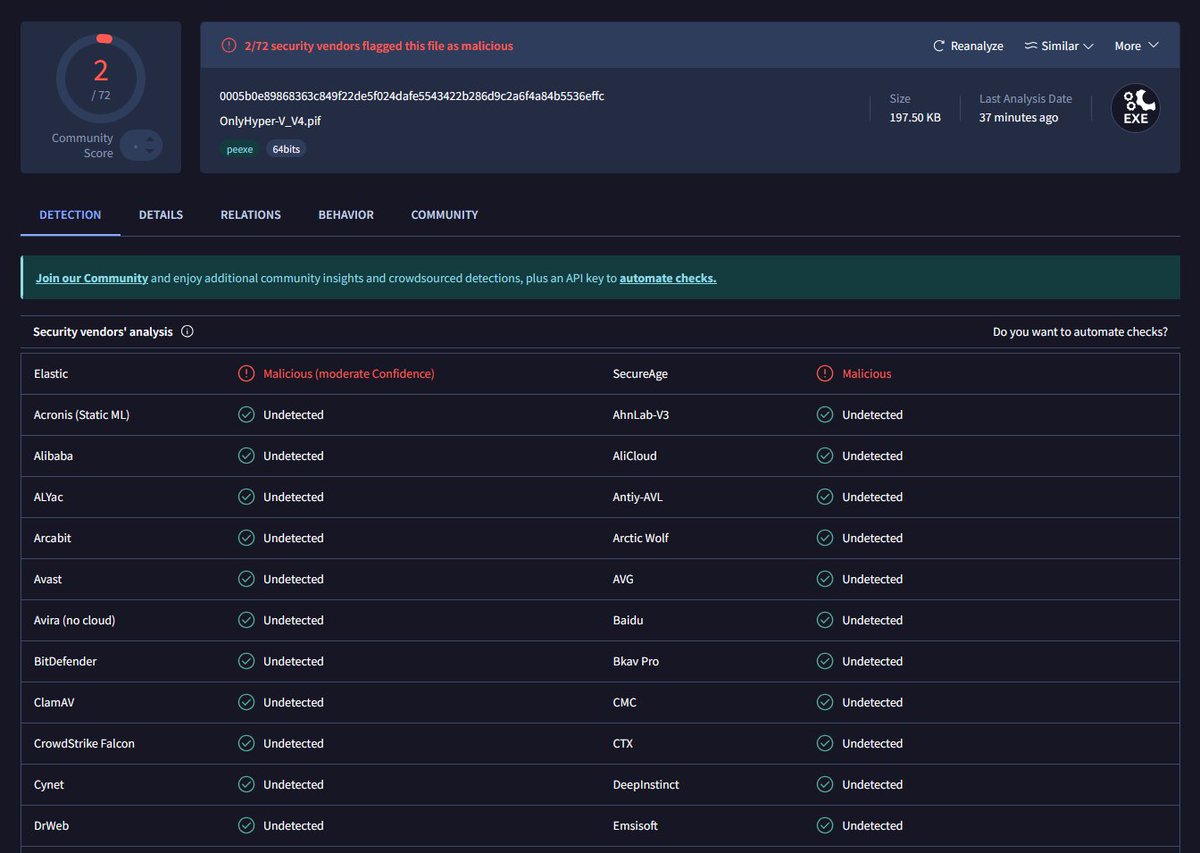Viewport: 1200px width, 853px height.
Task: Click the 2/72 detection score gauge
Action: pos(101,78)
